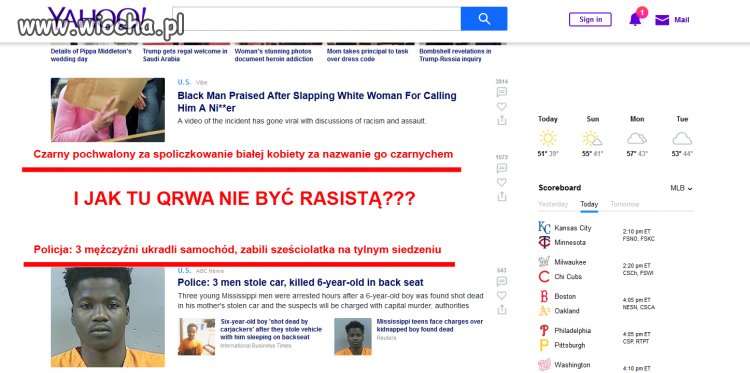Open Bombshell revelations in Trump-Russia inquiry
Screen dimensions: 750x373
tap(455, 55)
